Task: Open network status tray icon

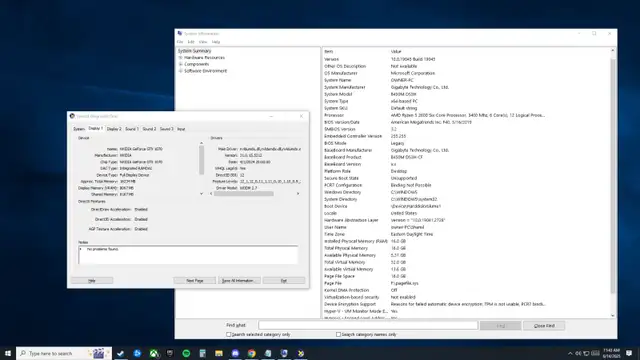Action: pyautogui.click(x=586, y=353)
